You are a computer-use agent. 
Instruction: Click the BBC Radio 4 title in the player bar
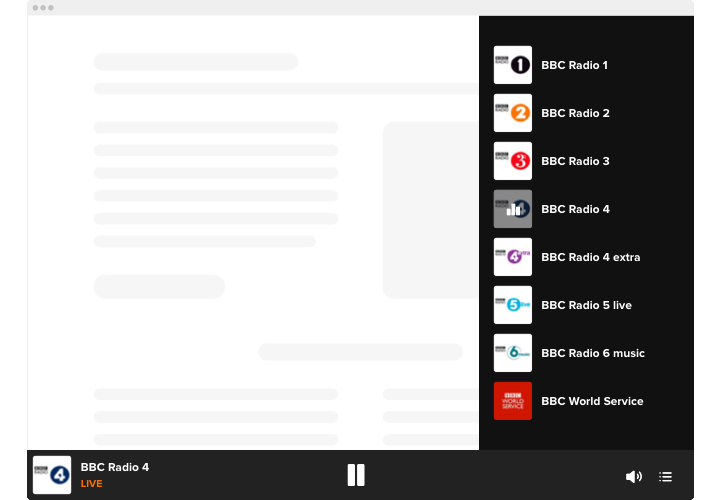tap(115, 467)
